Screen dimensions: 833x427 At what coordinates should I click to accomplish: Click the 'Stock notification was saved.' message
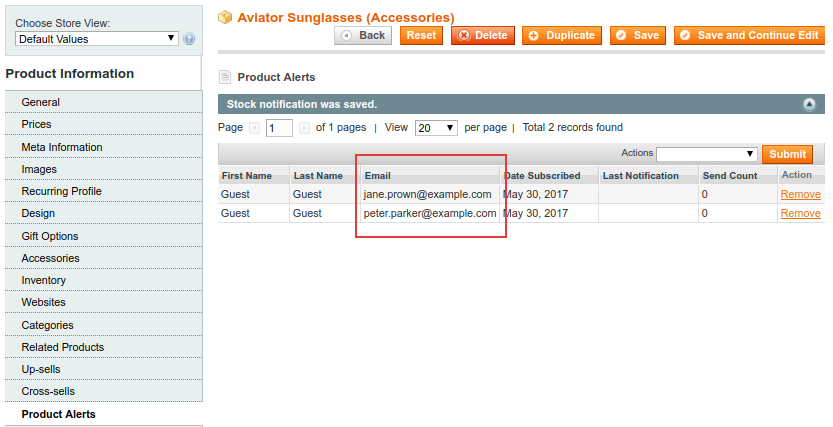pyautogui.click(x=302, y=104)
